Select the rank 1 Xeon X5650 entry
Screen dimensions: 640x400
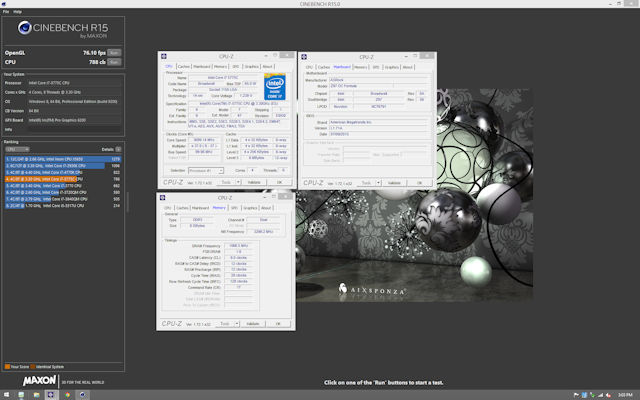coord(63,159)
